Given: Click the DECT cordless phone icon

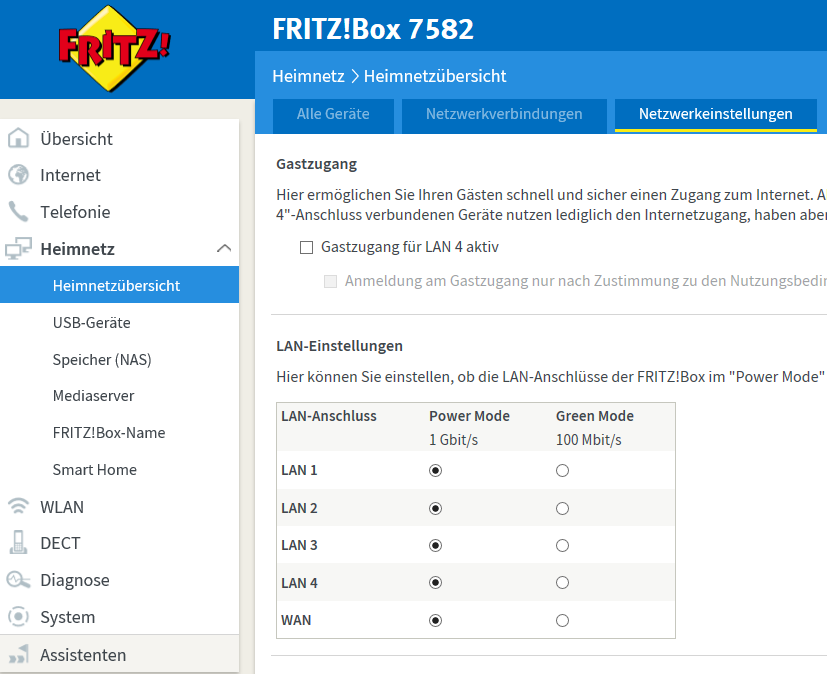Looking at the screenshot, I should [x=18, y=543].
